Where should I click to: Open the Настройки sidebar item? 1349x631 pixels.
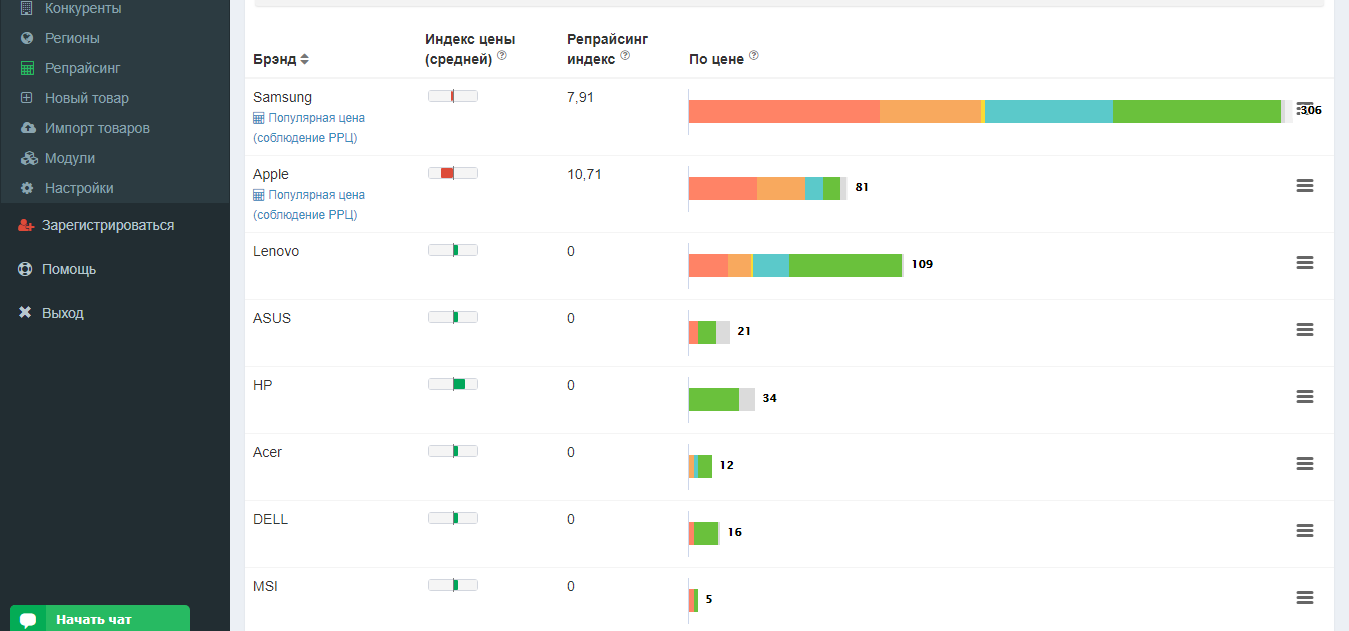pos(79,188)
